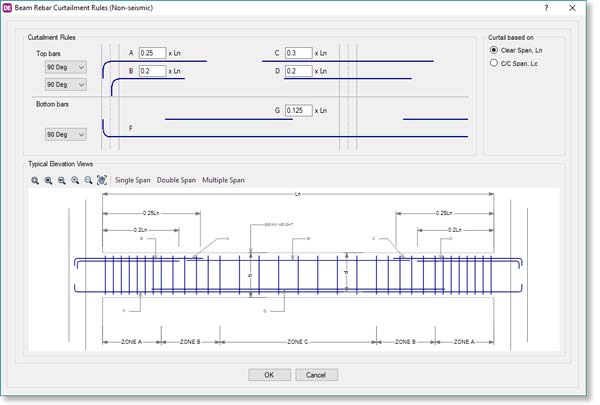Screen dimensions: 600x405
Task: Select the Clear Span, Ln radio option
Action: click(494, 49)
